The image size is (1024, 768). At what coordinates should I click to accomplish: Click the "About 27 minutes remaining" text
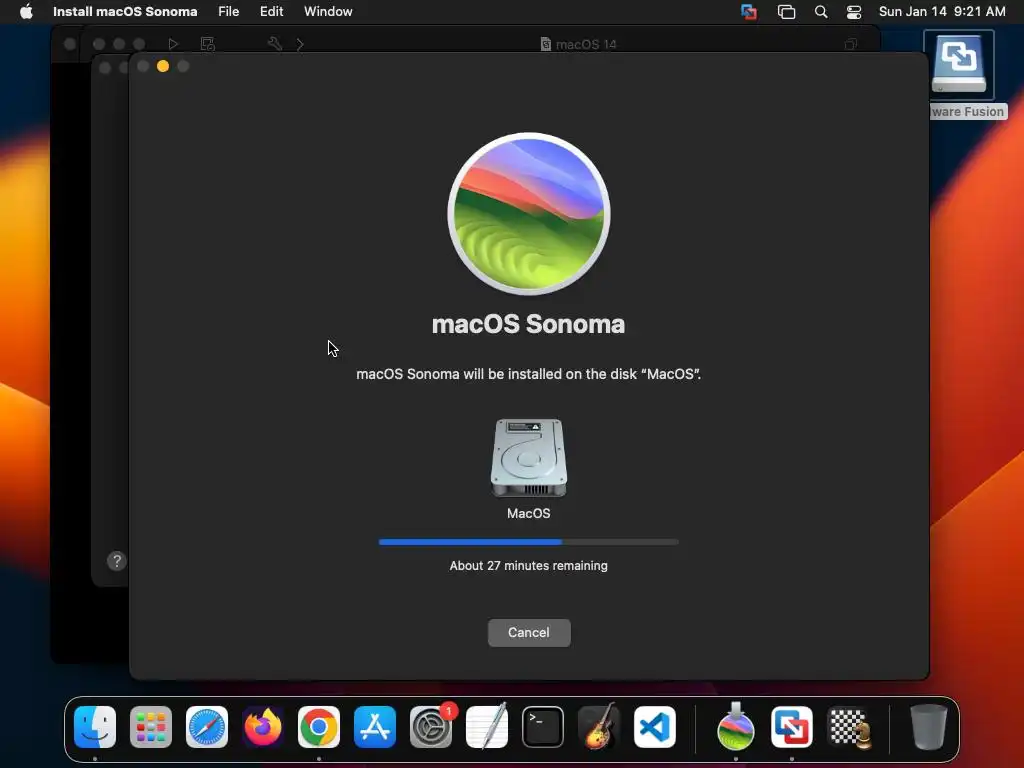click(528, 566)
